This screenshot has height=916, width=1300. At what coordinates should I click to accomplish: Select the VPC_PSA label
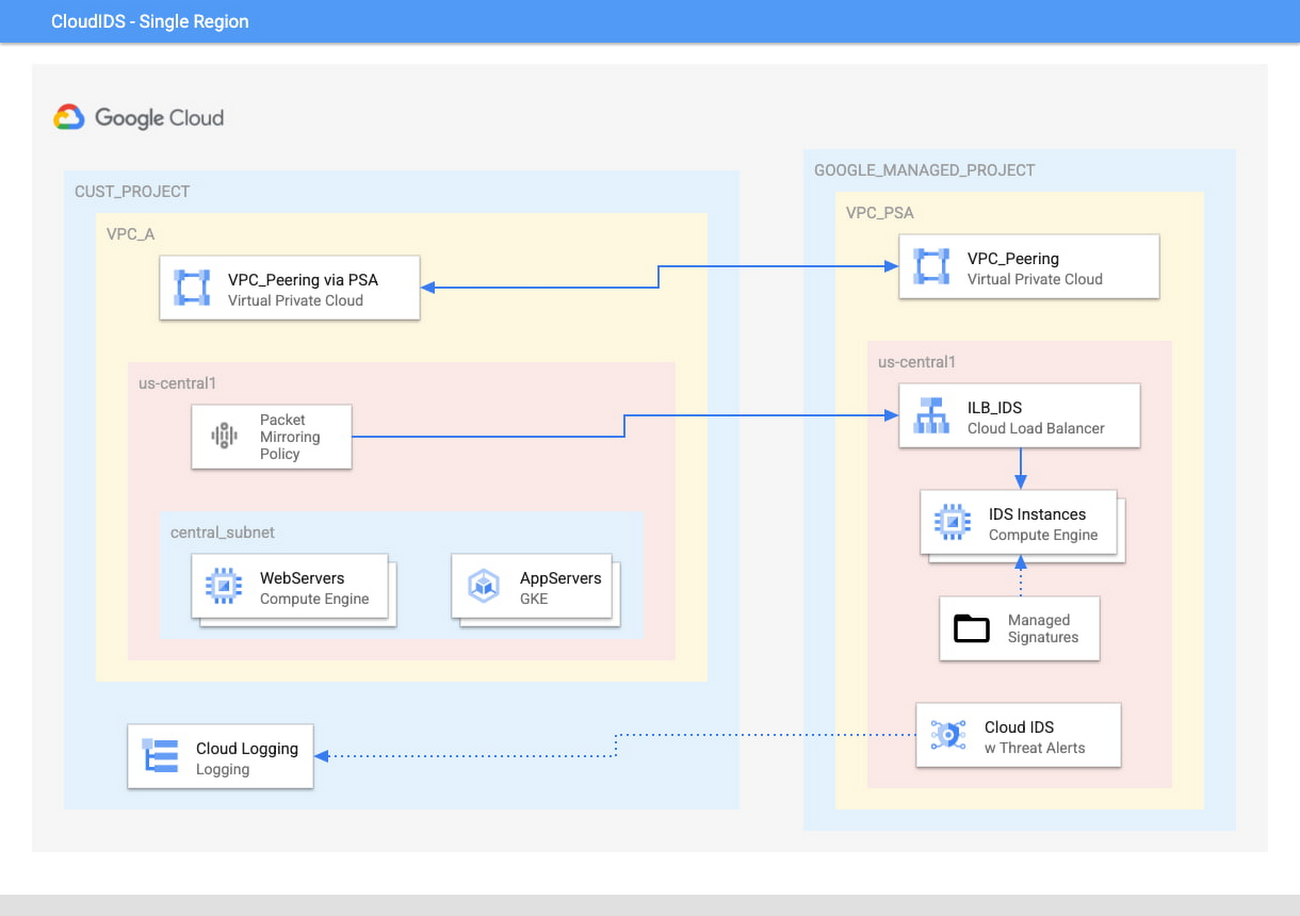point(880,212)
